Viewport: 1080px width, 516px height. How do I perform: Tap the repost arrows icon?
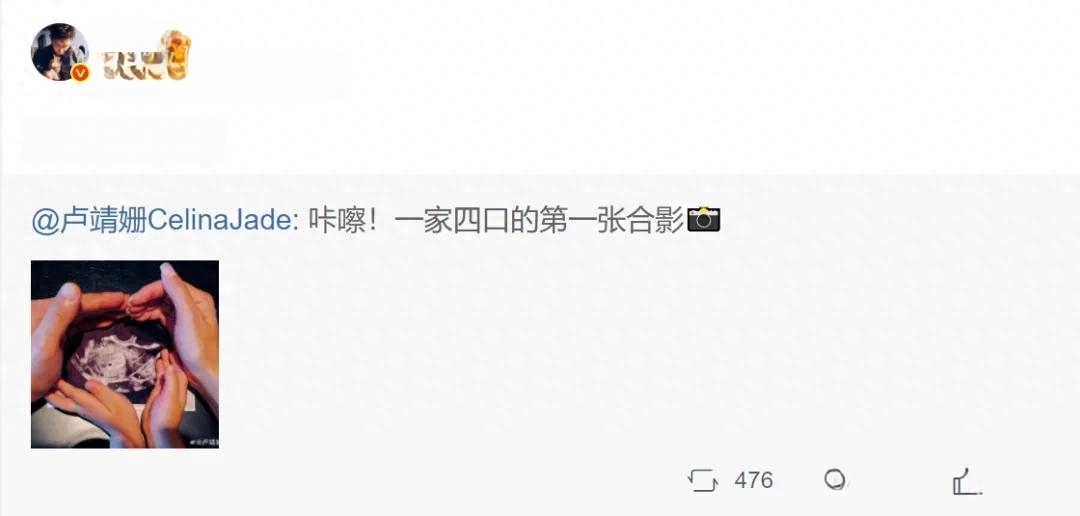point(703,480)
